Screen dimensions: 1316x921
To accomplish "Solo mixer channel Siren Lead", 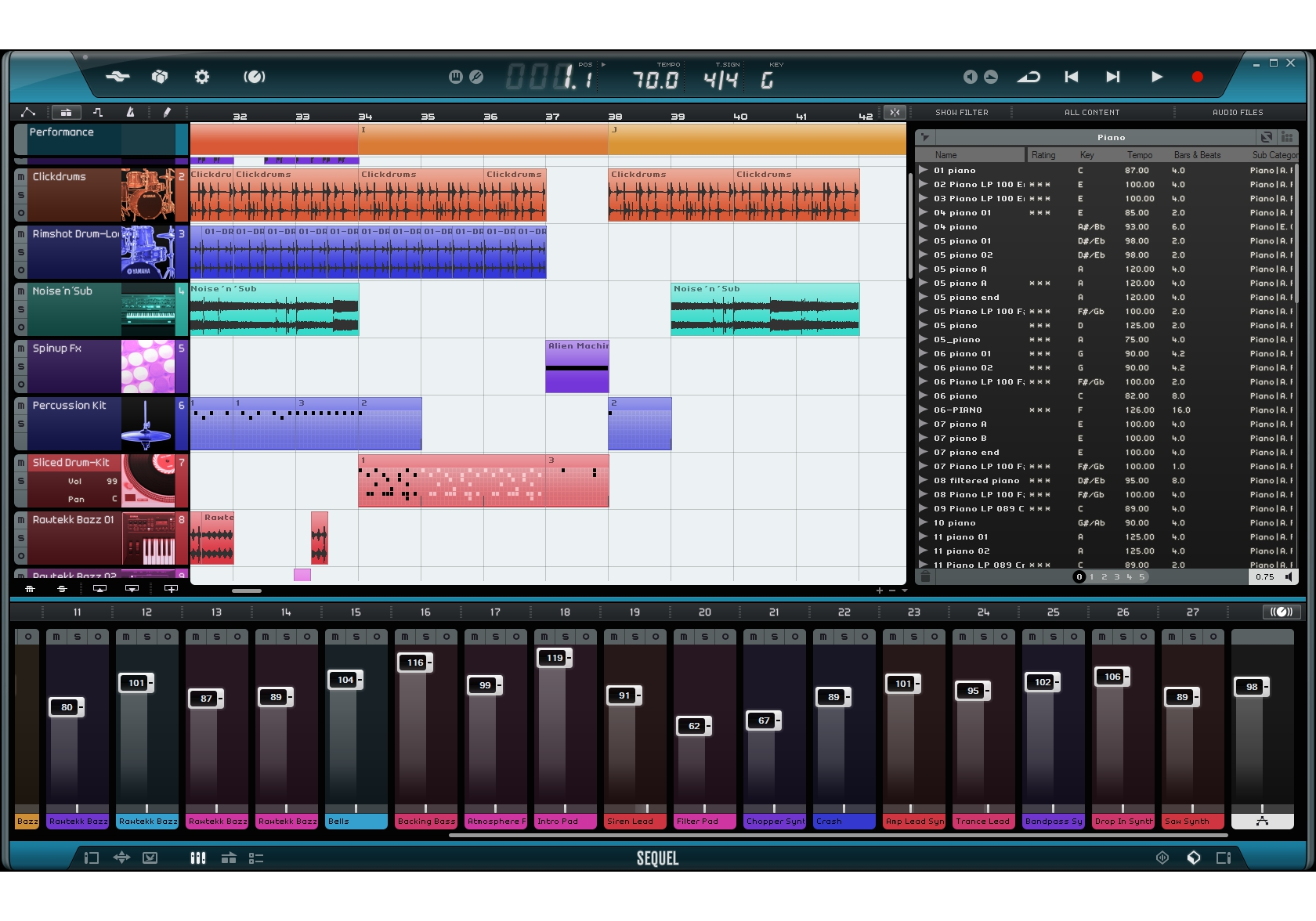I will [635, 637].
